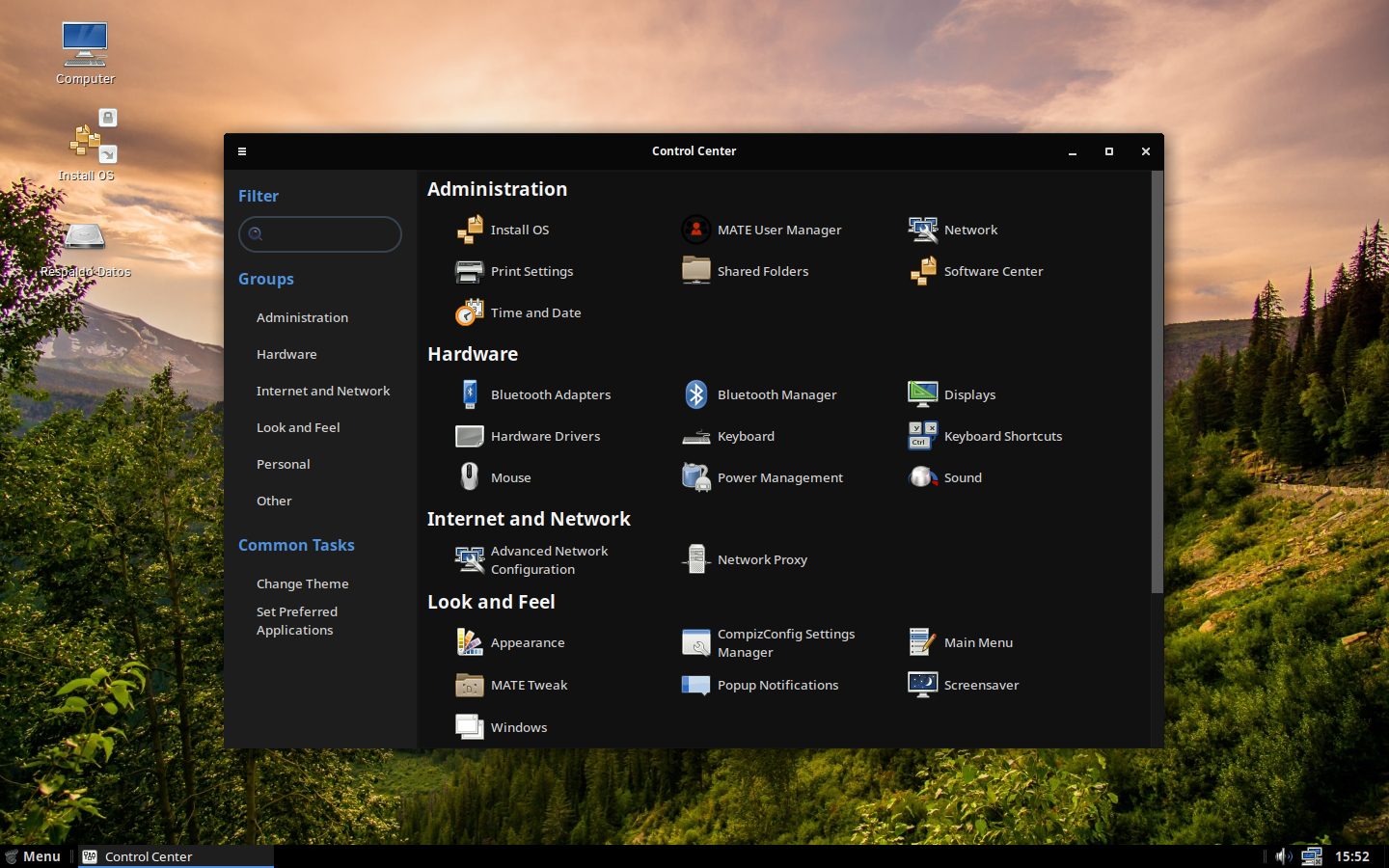Open Hardware Drivers icon
Image resolution: width=1389 pixels, height=868 pixels.
[470, 436]
